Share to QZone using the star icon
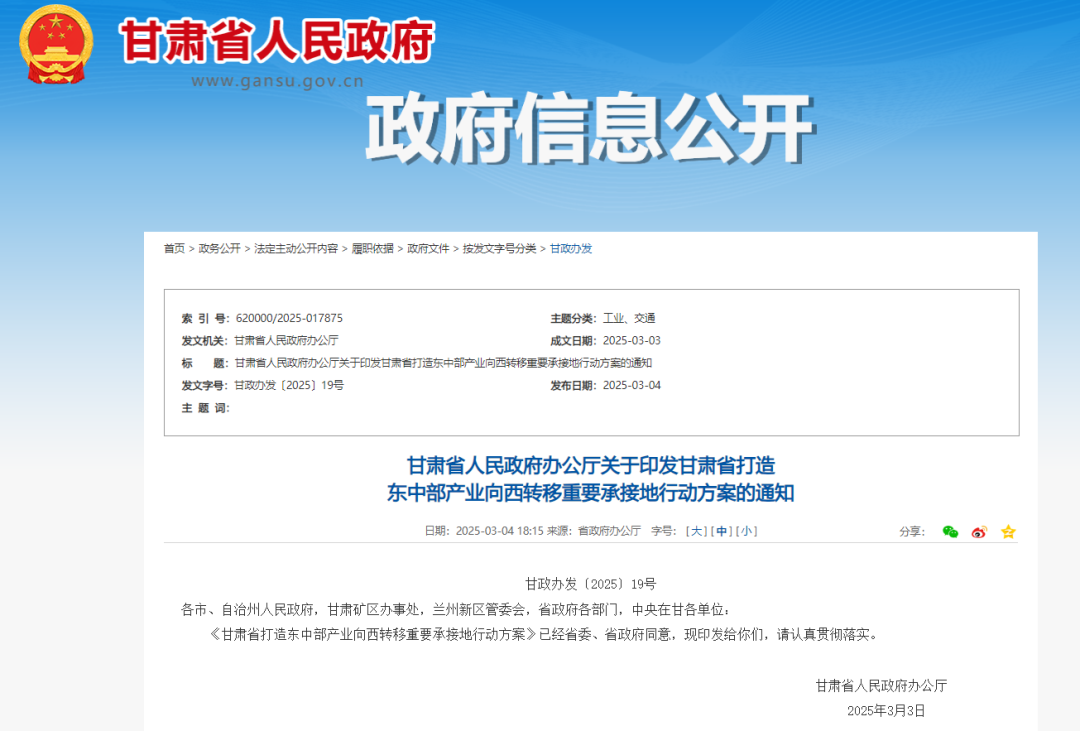Viewport: 1080px width, 731px height. (1008, 532)
